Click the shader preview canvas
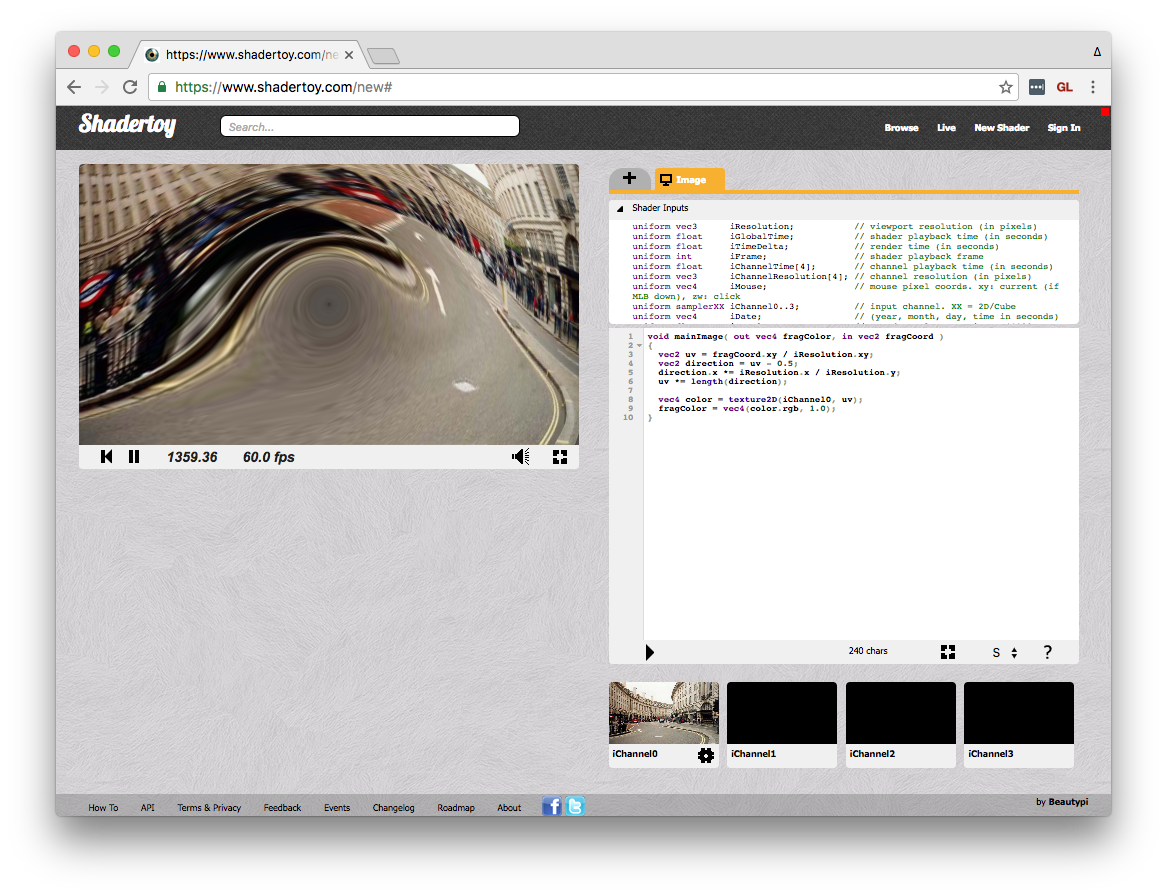 tap(329, 304)
